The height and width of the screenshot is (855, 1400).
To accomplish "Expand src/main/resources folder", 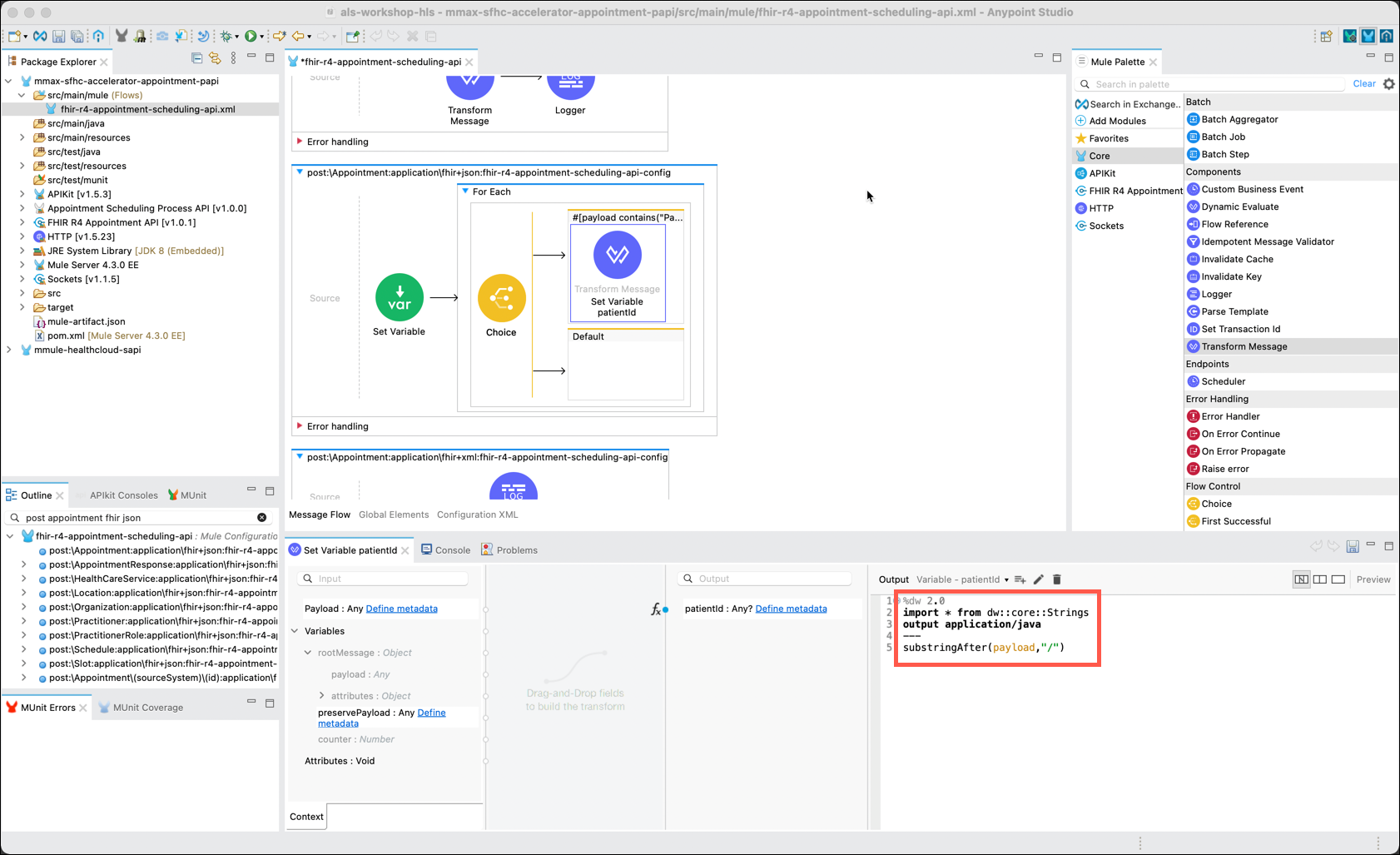I will coord(22,137).
